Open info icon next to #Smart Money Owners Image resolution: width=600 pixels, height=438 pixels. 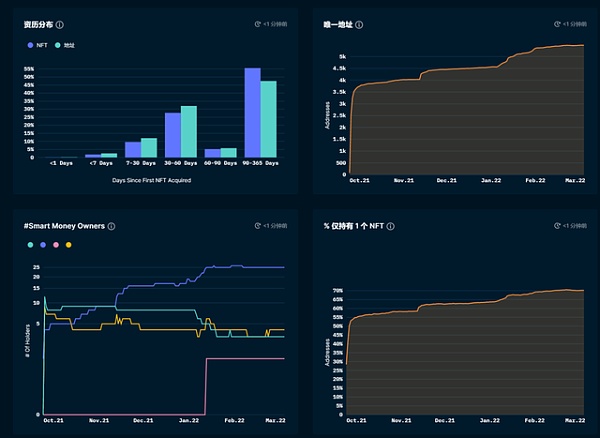pyautogui.click(x=111, y=226)
